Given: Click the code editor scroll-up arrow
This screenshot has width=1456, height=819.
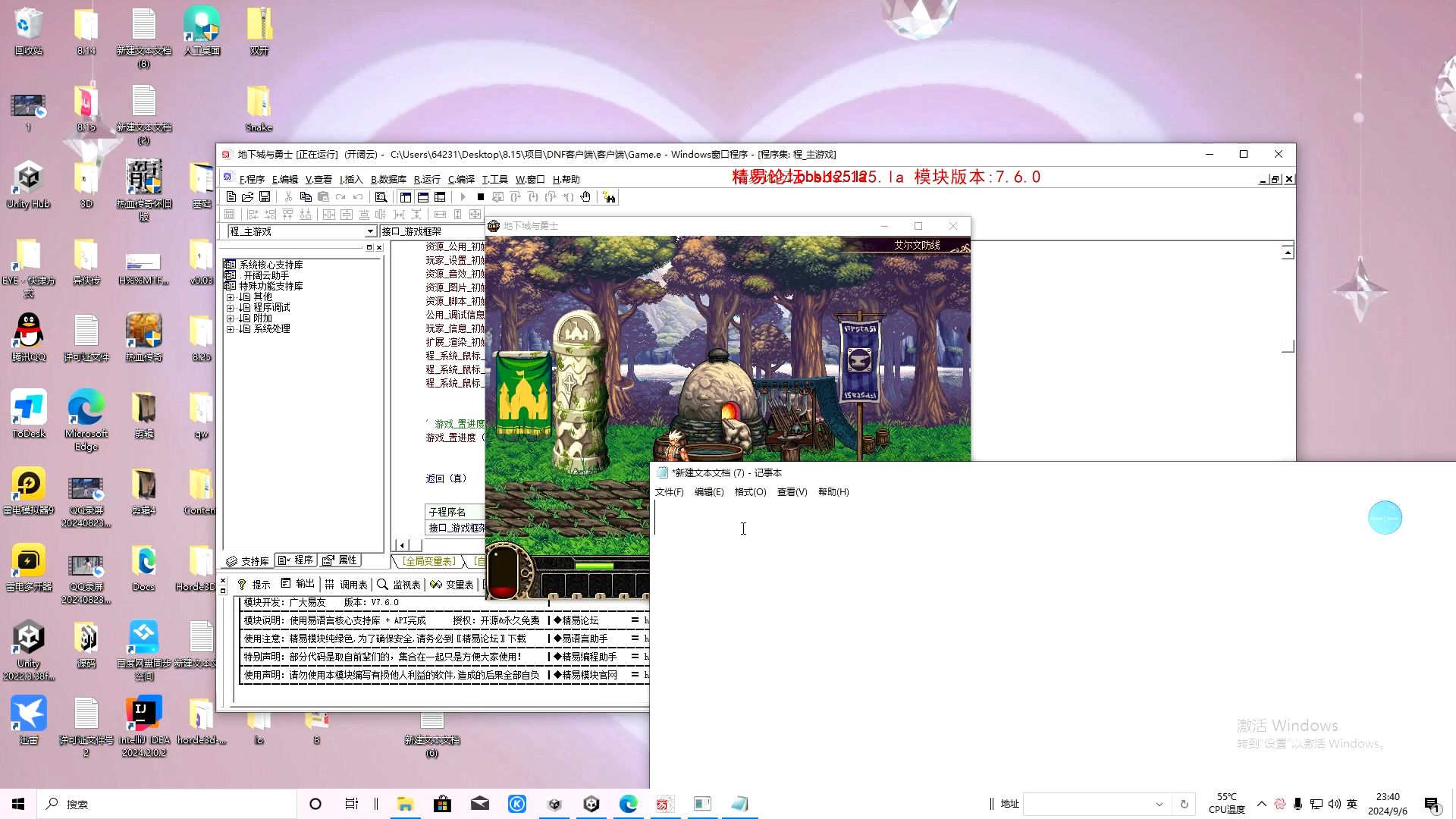Looking at the screenshot, I should click(x=1288, y=253).
